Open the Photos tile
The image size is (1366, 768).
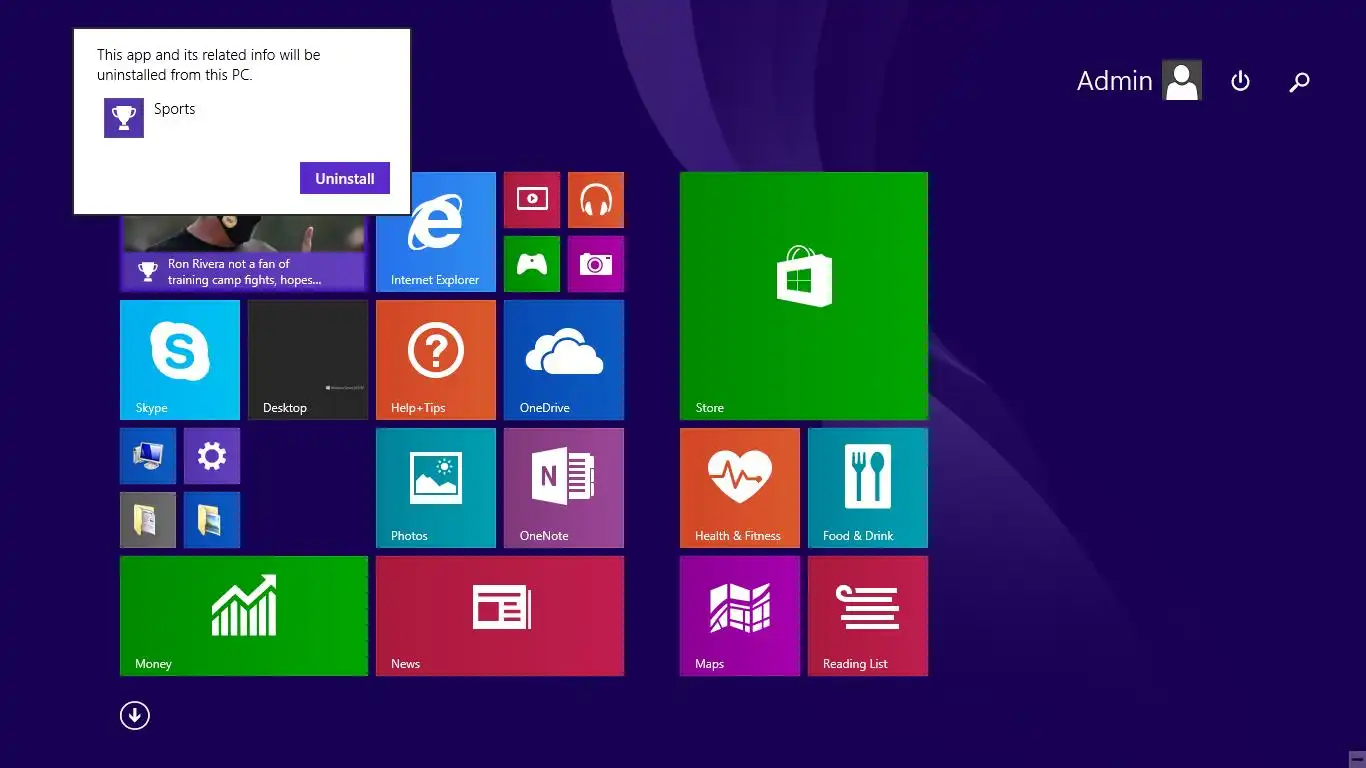(x=436, y=488)
